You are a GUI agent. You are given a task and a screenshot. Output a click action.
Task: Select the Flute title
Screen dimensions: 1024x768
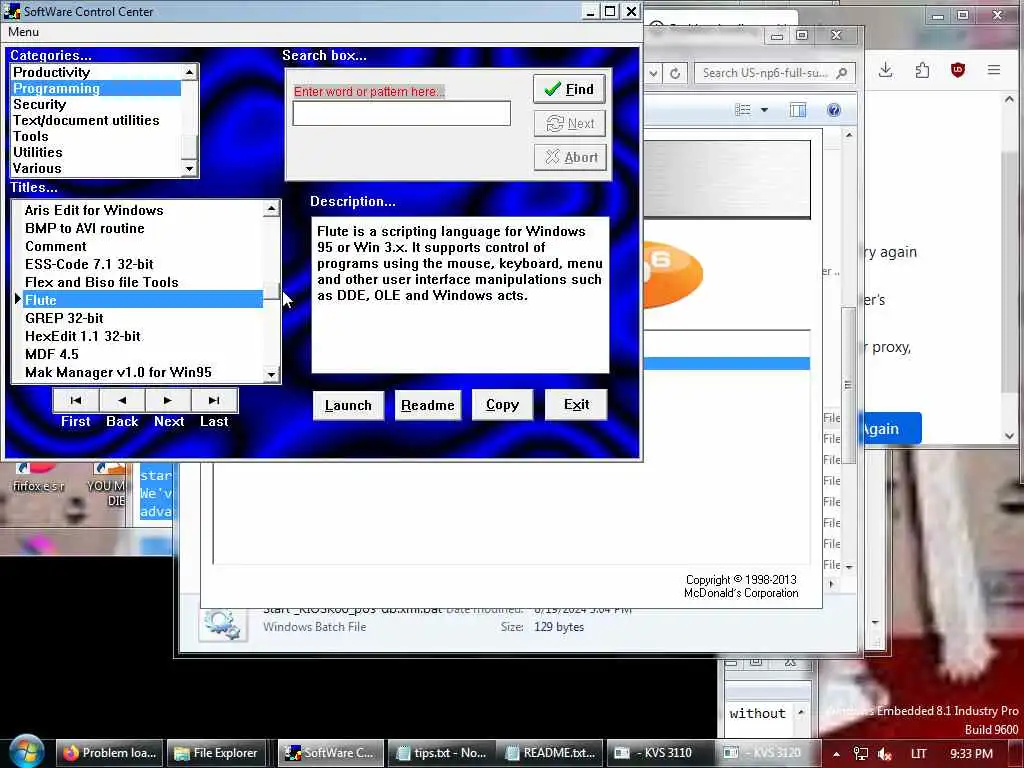coord(142,300)
